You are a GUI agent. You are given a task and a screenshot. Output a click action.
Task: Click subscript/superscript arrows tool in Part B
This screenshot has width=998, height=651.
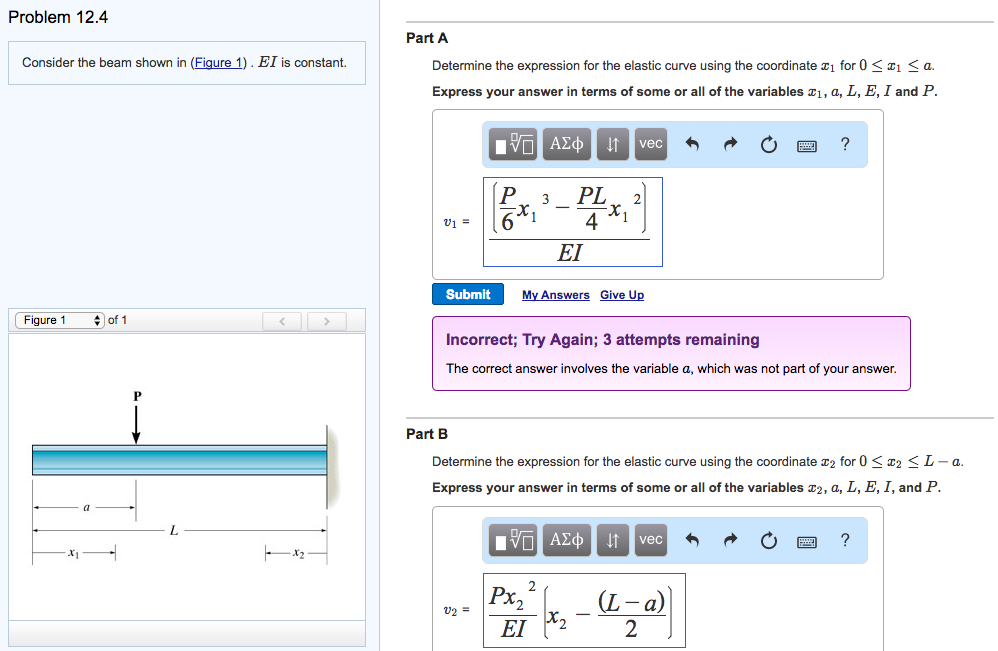612,540
